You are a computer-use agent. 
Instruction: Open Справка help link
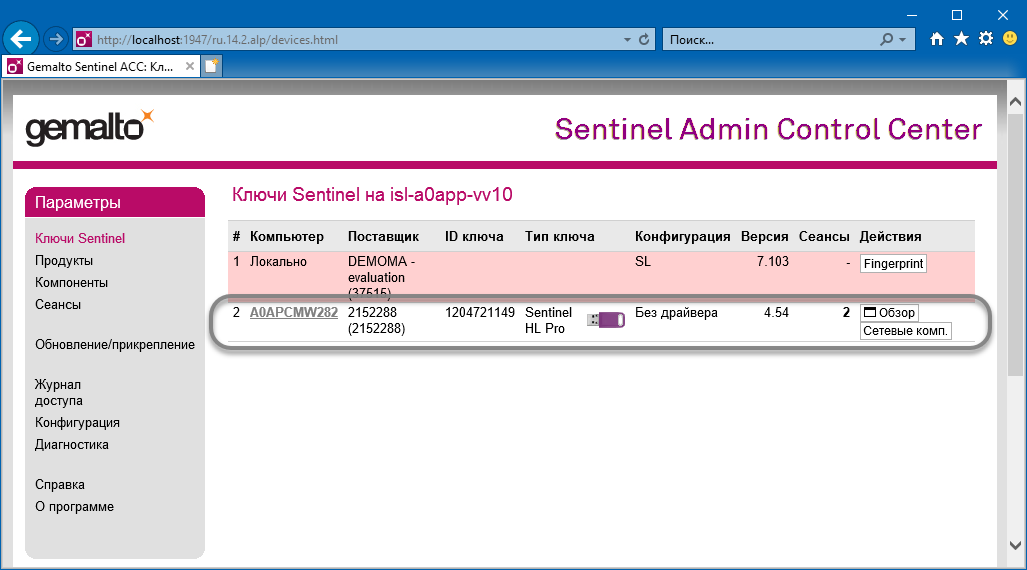tap(60, 485)
